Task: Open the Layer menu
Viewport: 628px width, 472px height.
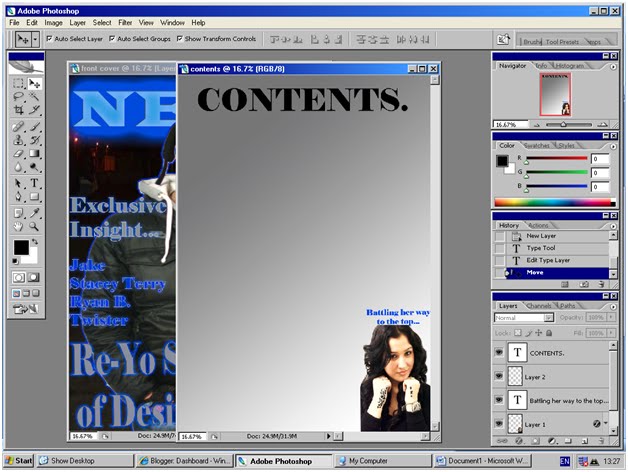Action: tap(77, 23)
